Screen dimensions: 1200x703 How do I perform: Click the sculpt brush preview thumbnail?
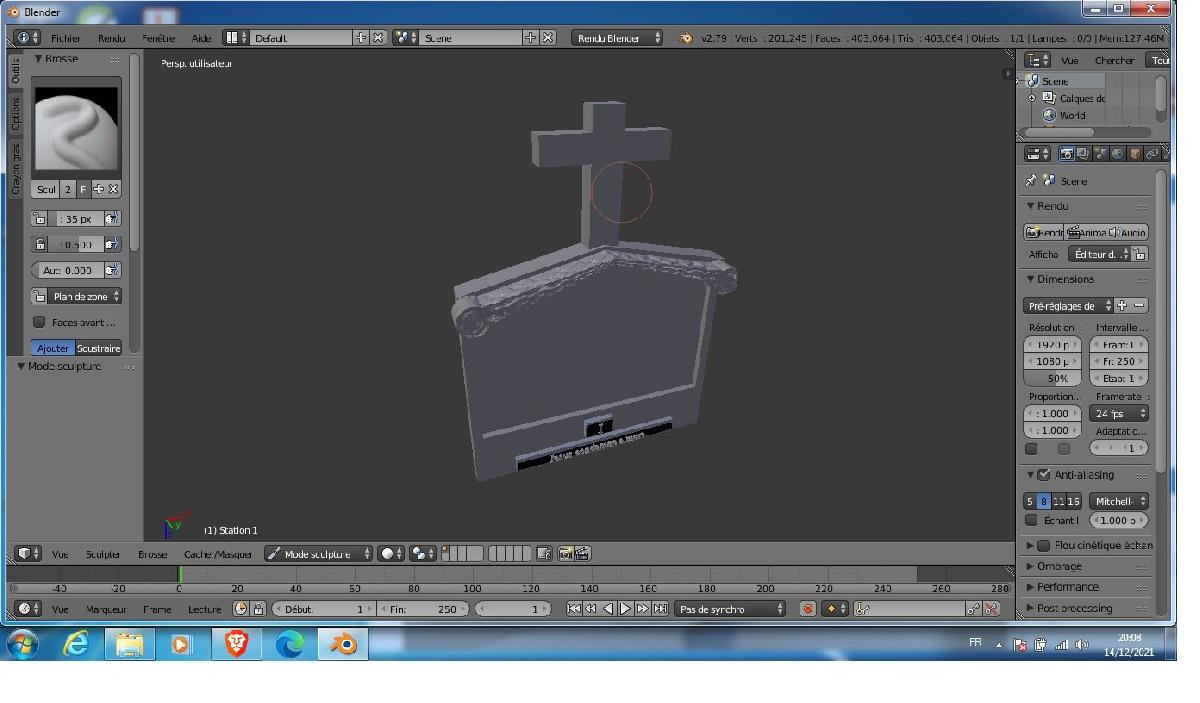(76, 127)
